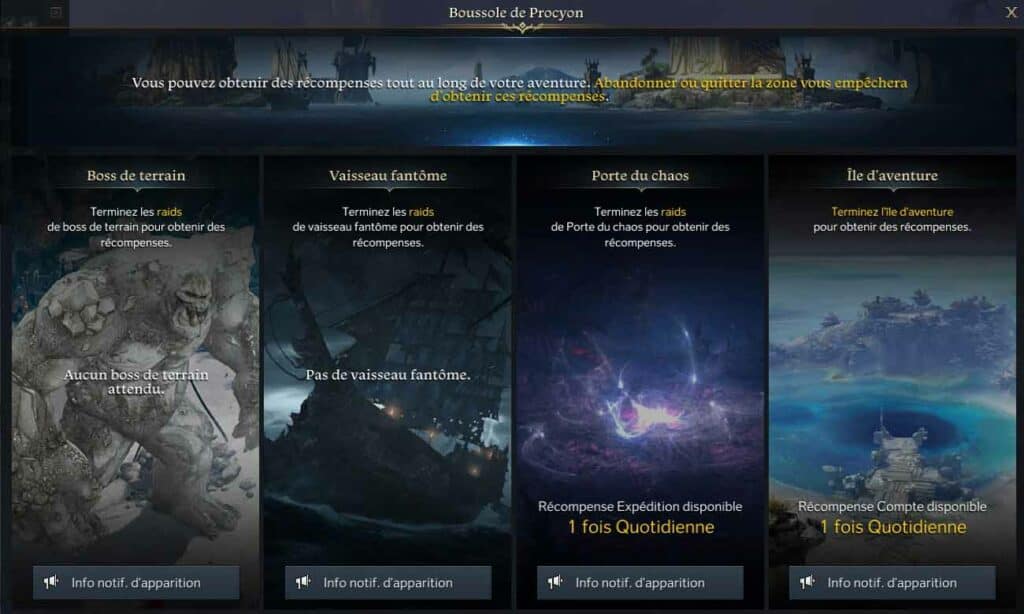This screenshot has width=1024, height=614.
Task: Select the Île d'aventure panel title
Action: click(892, 175)
